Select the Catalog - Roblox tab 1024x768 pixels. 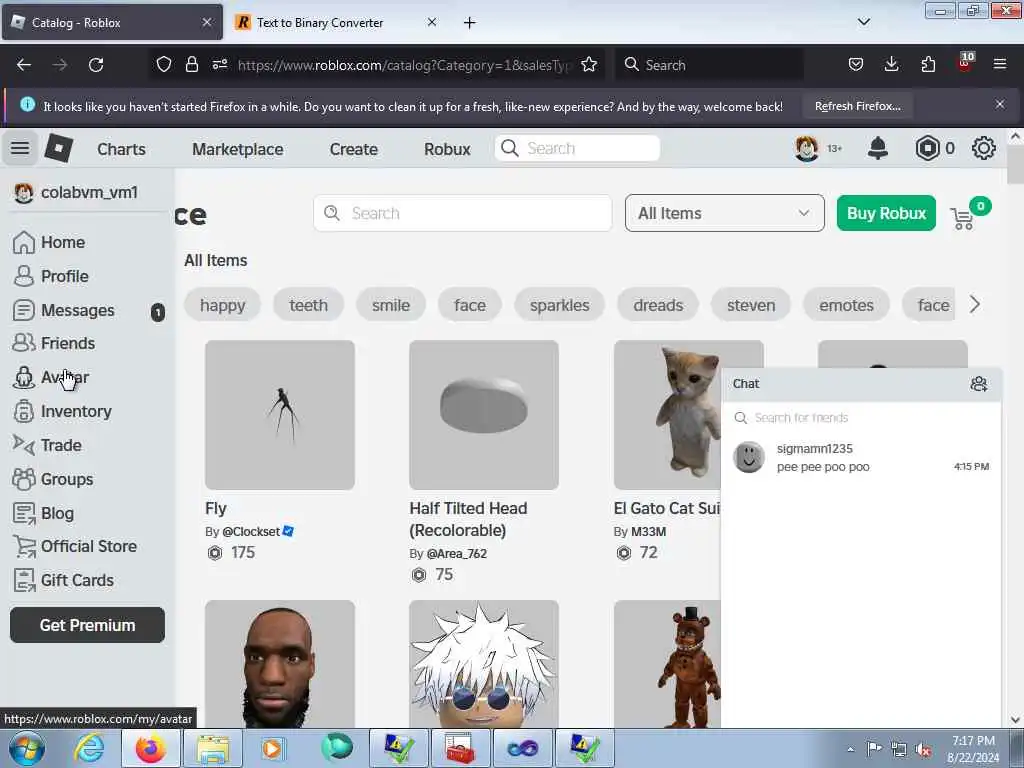click(112, 23)
